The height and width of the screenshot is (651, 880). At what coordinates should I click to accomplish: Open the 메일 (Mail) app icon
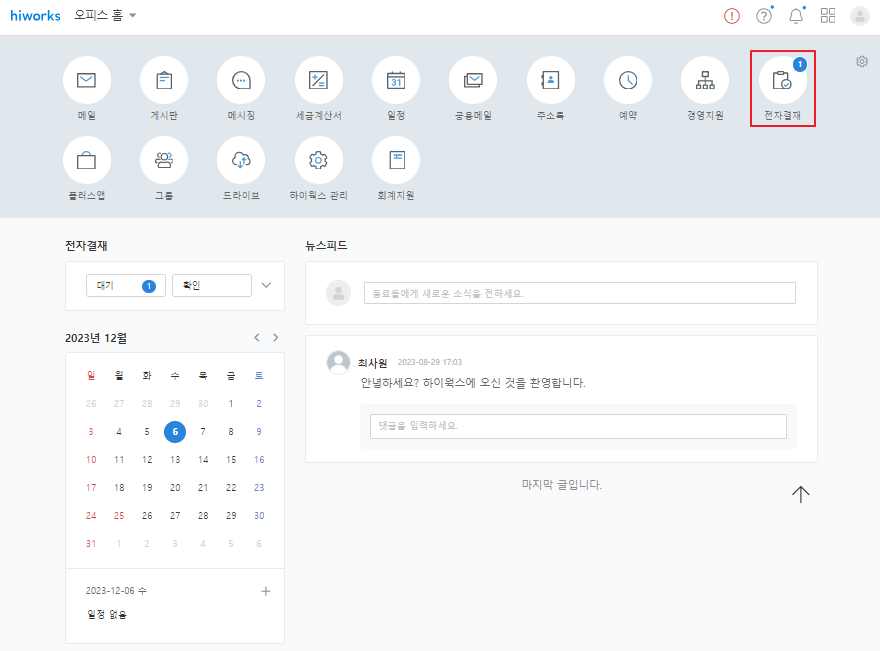[86, 80]
